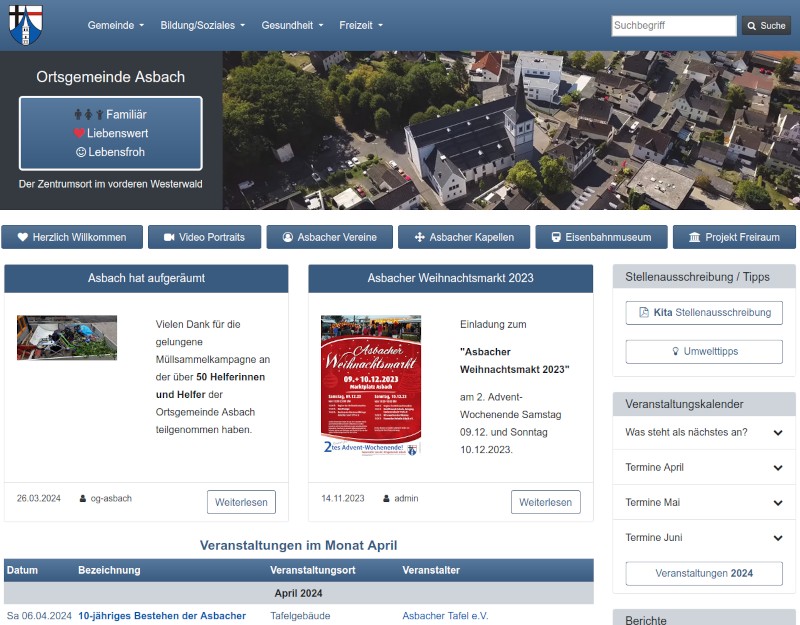Click the building icon on Projekt Freiraum
800x625 pixels.
694,237
